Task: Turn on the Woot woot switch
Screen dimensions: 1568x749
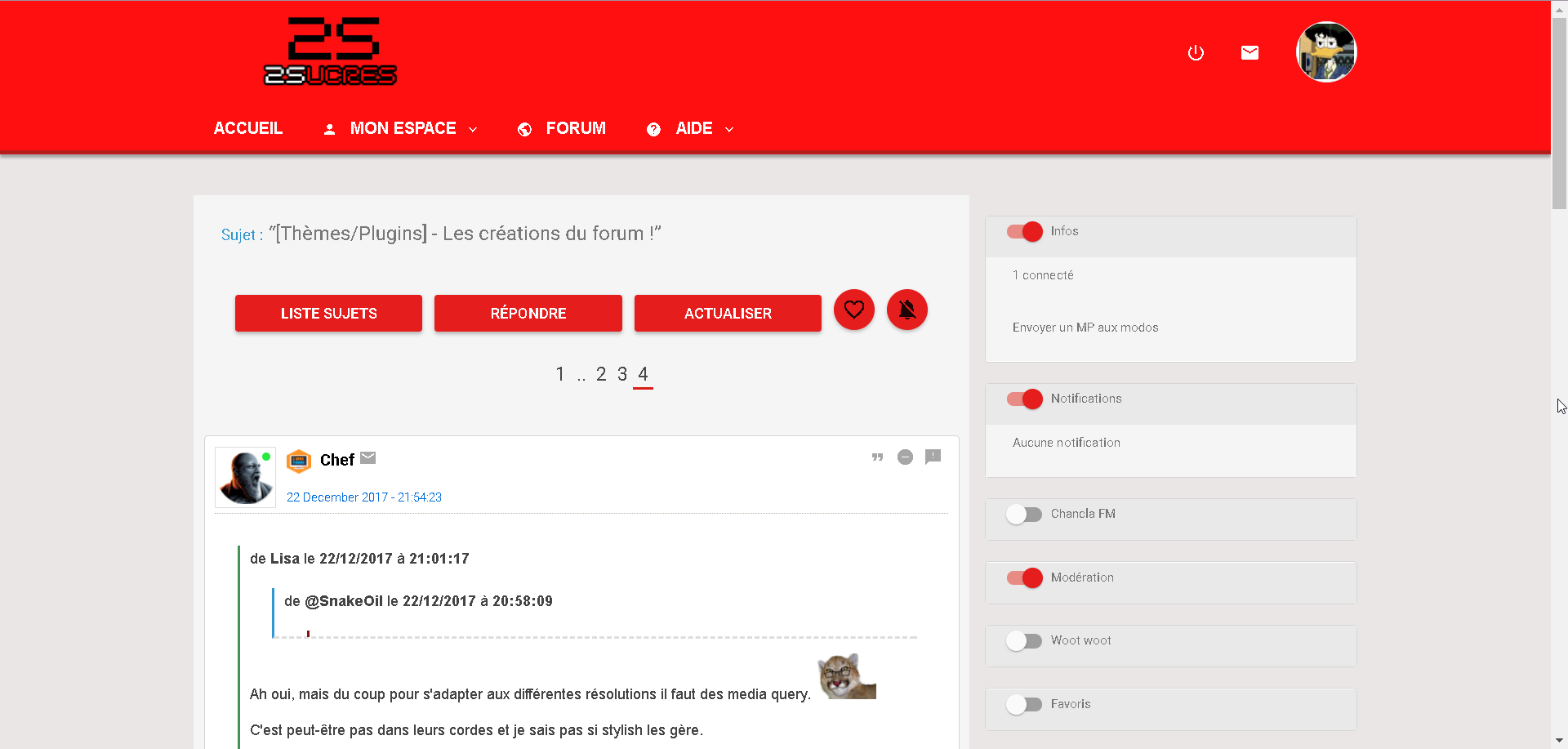Action: [x=1024, y=641]
